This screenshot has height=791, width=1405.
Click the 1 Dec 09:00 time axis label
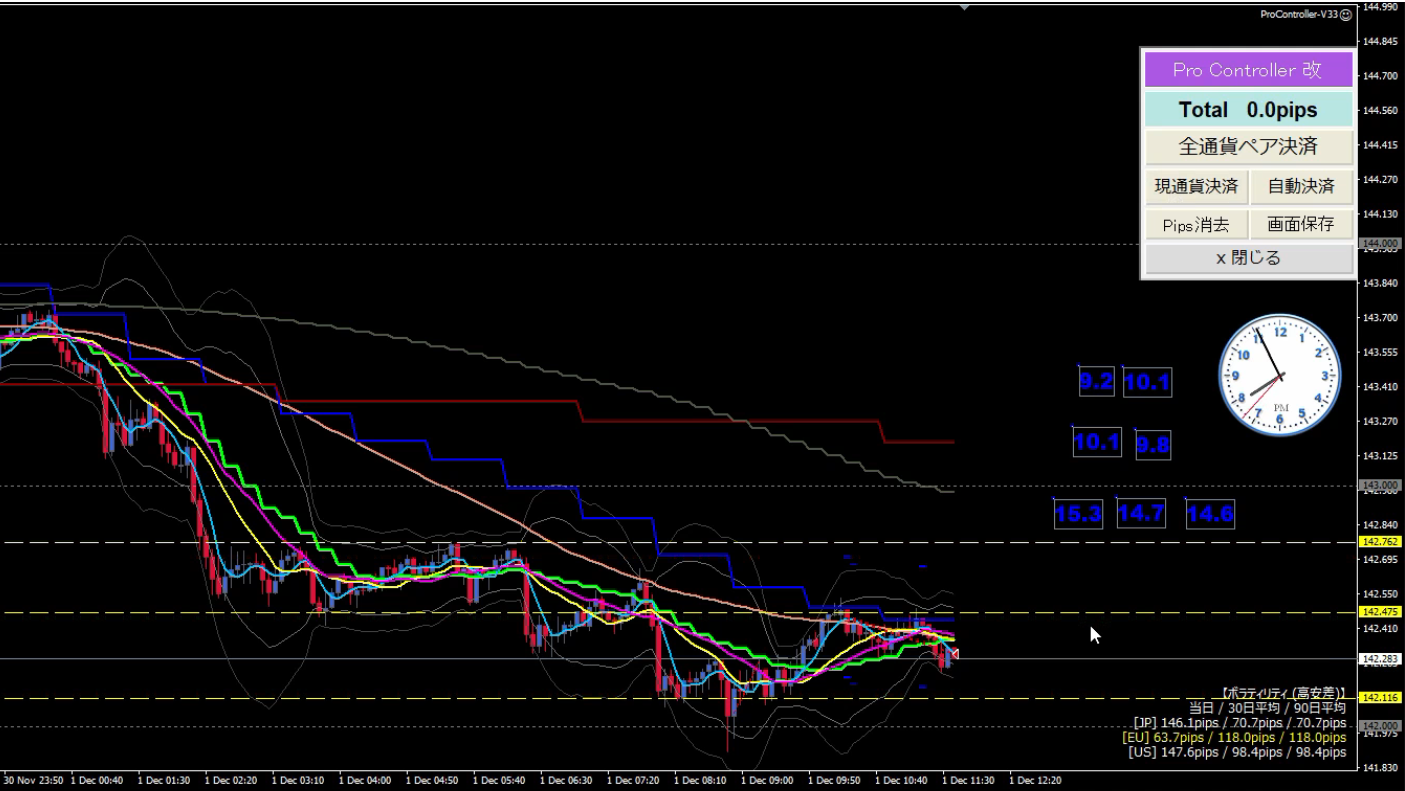(767, 780)
